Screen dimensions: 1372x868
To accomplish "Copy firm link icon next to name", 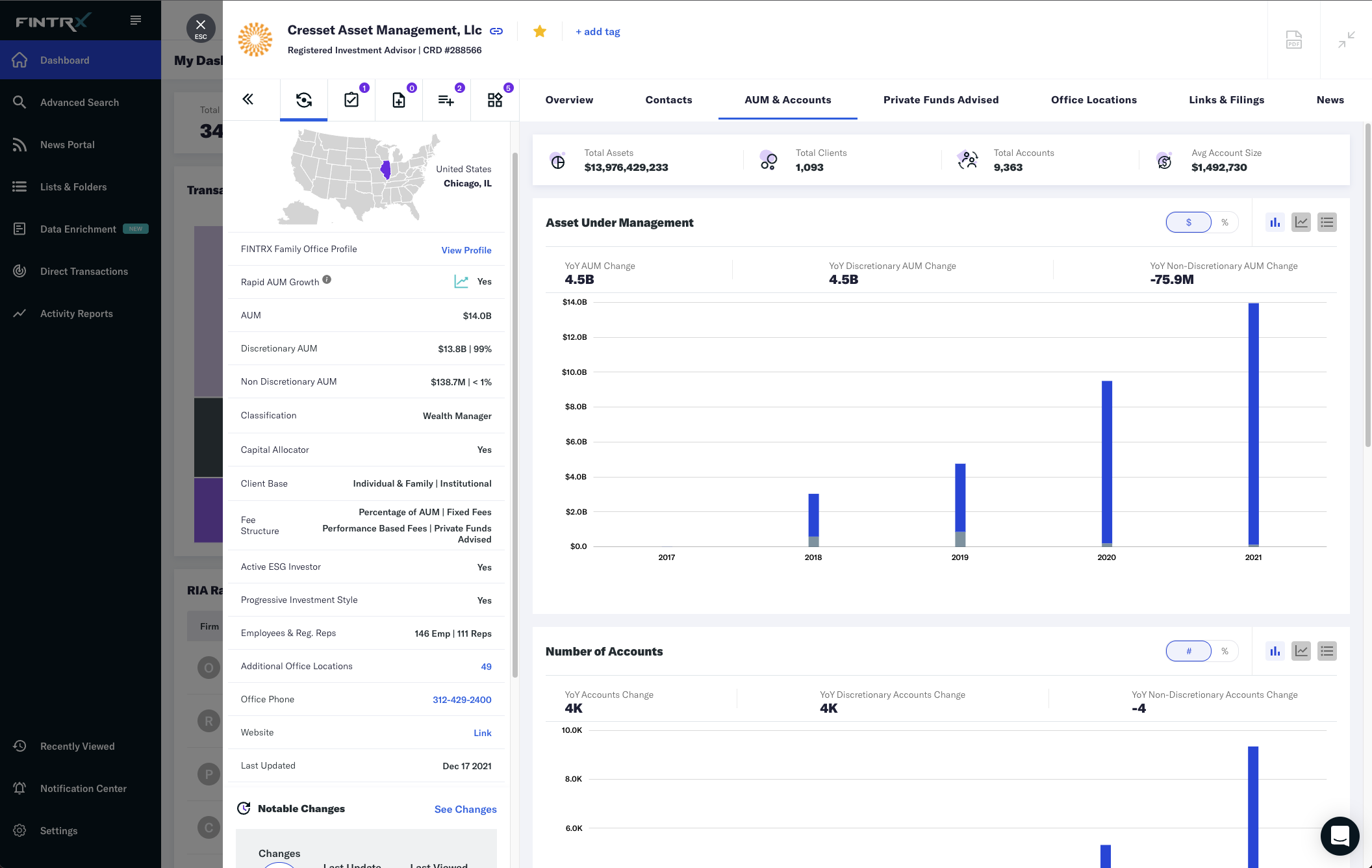I will [496, 31].
